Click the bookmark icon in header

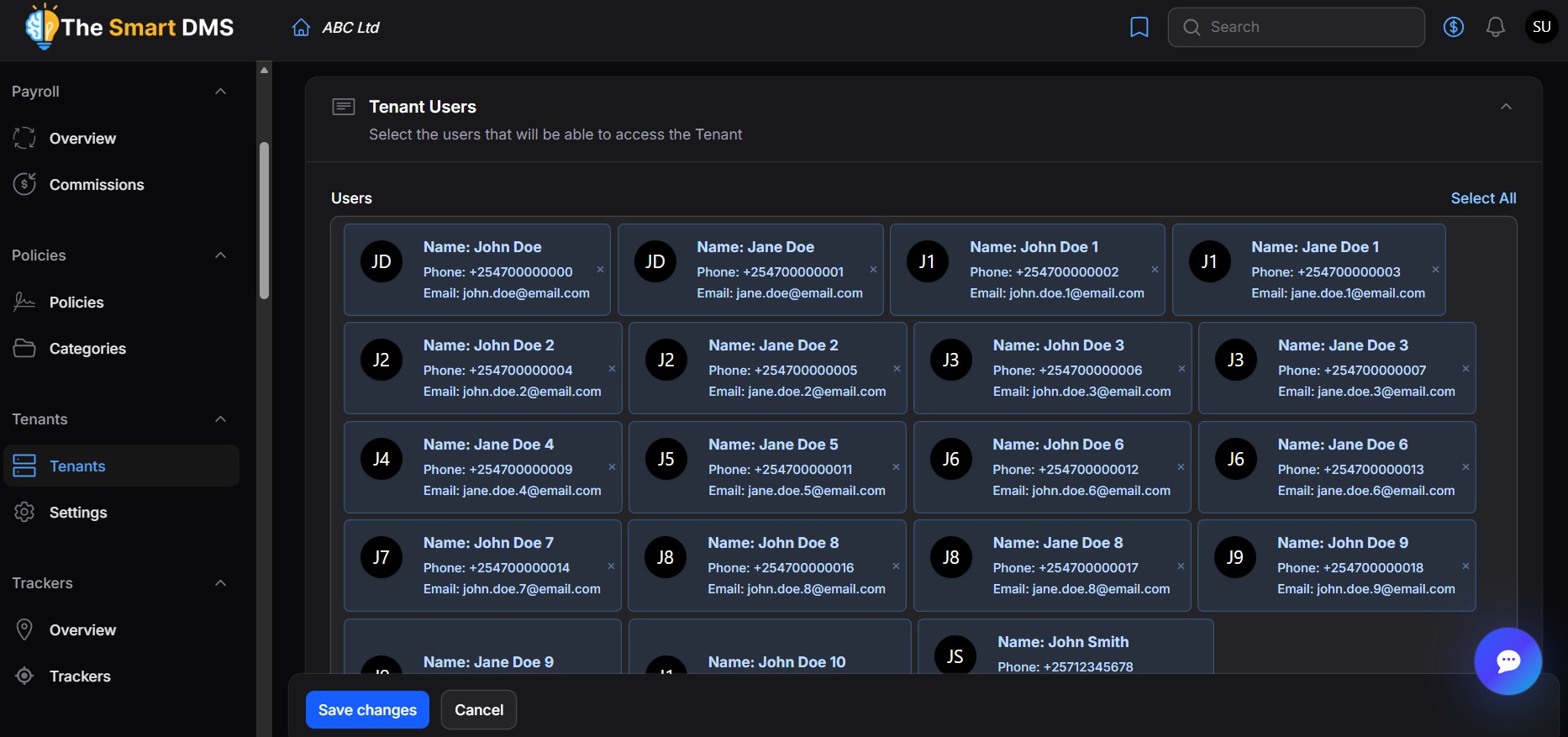coord(1139,28)
